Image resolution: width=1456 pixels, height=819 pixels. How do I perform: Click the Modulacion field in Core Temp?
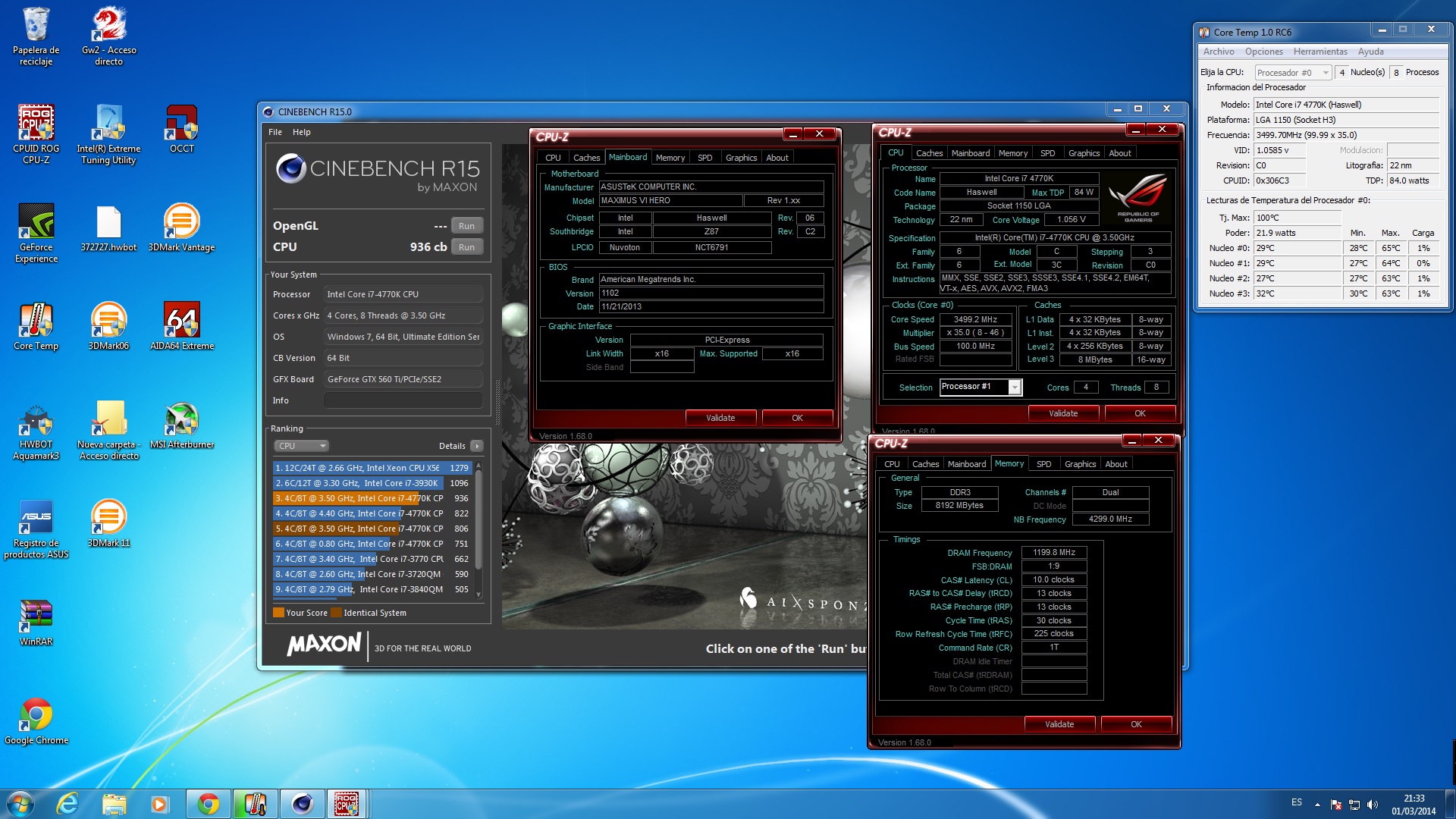(1413, 150)
